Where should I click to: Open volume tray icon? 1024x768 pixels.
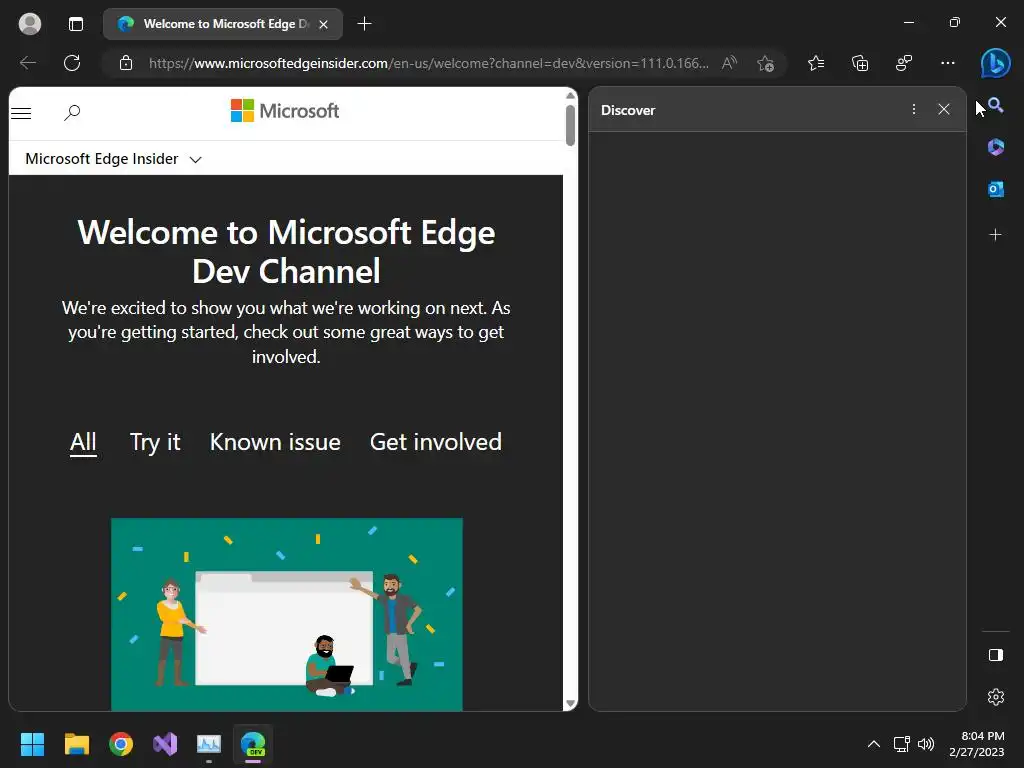(926, 744)
